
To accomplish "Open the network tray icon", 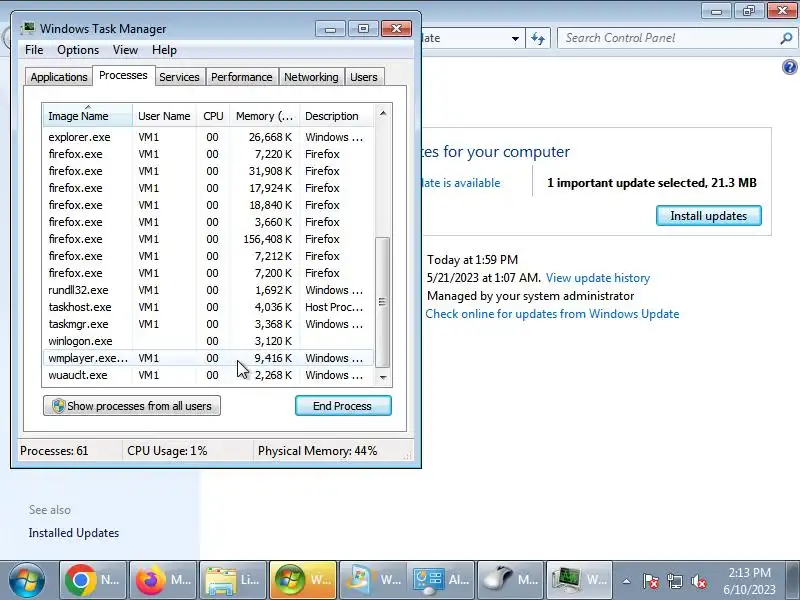I will tap(674, 581).
